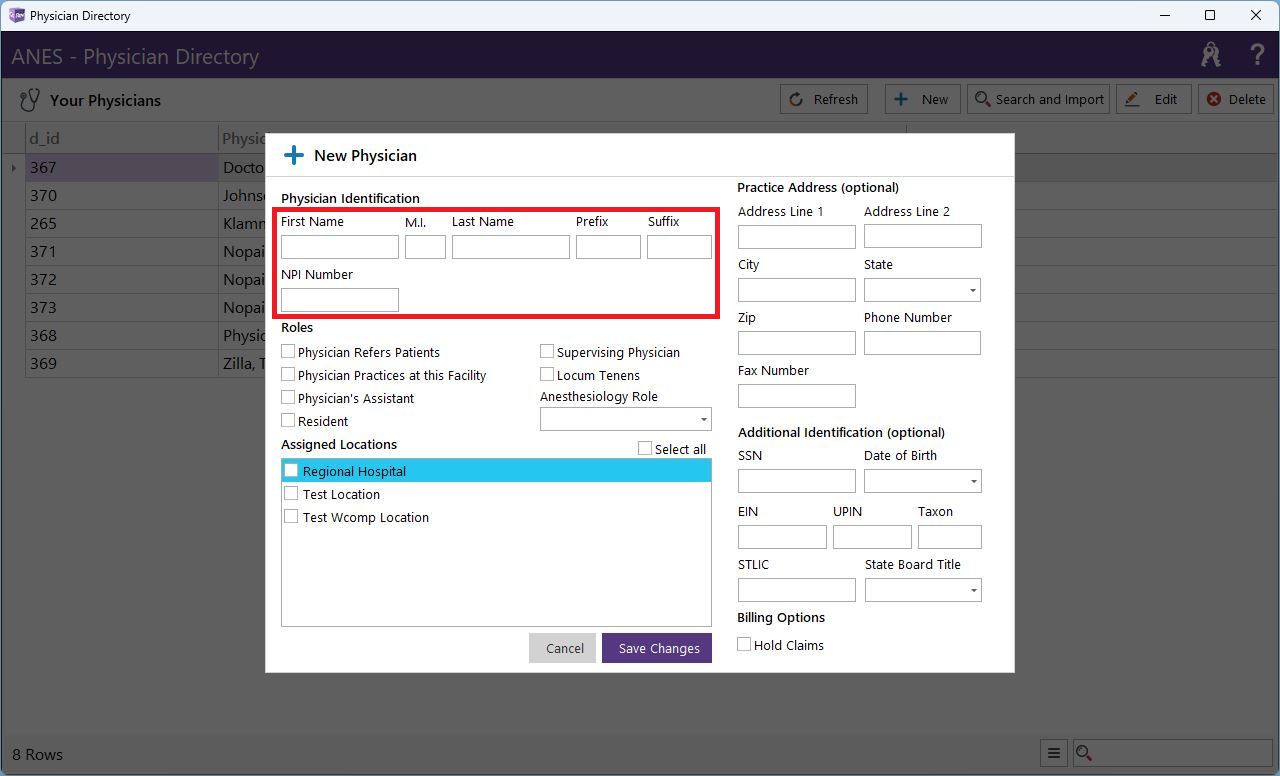Click the Zip field
1280x776 pixels.
click(x=797, y=343)
